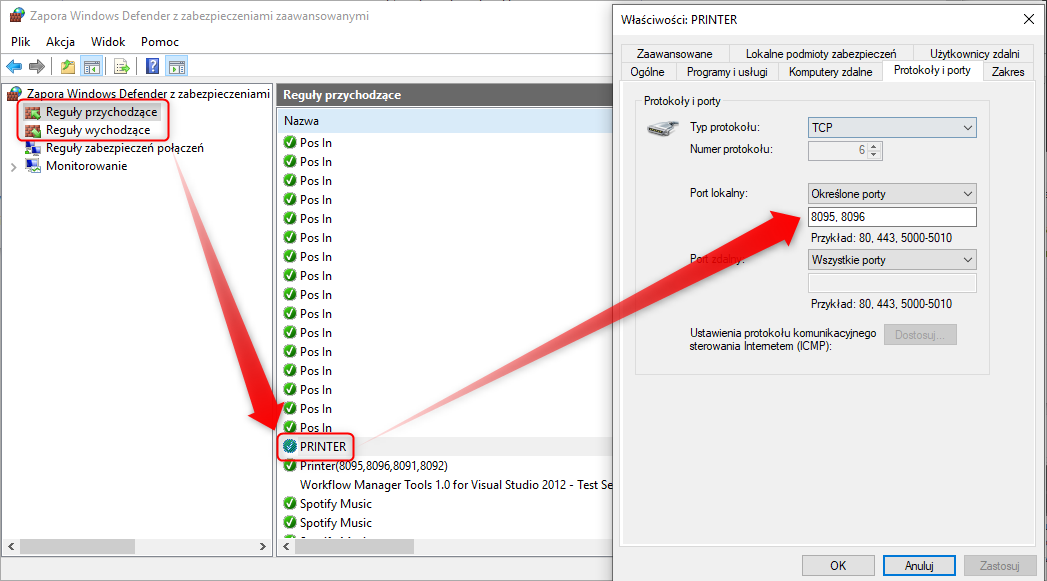This screenshot has height=581, width=1047.
Task: Select the Spotify Music rule in list
Action: (x=335, y=504)
